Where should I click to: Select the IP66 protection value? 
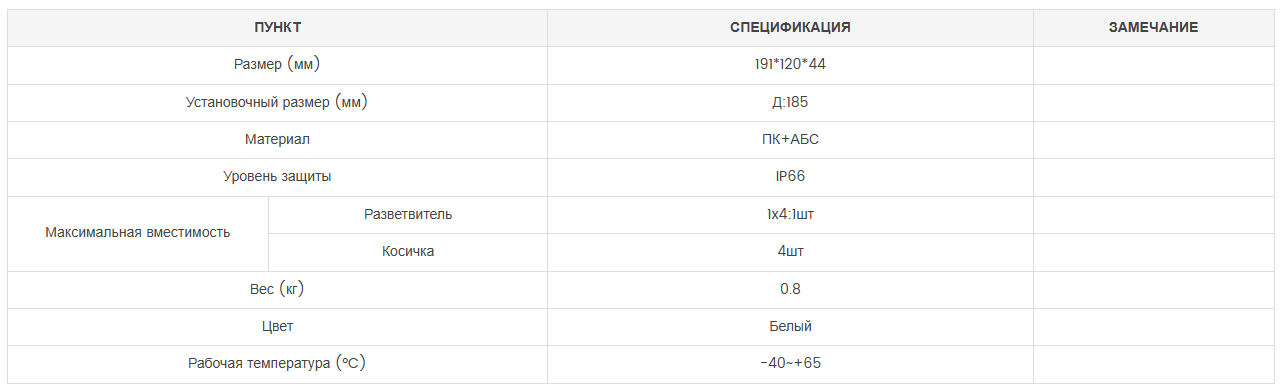click(790, 177)
